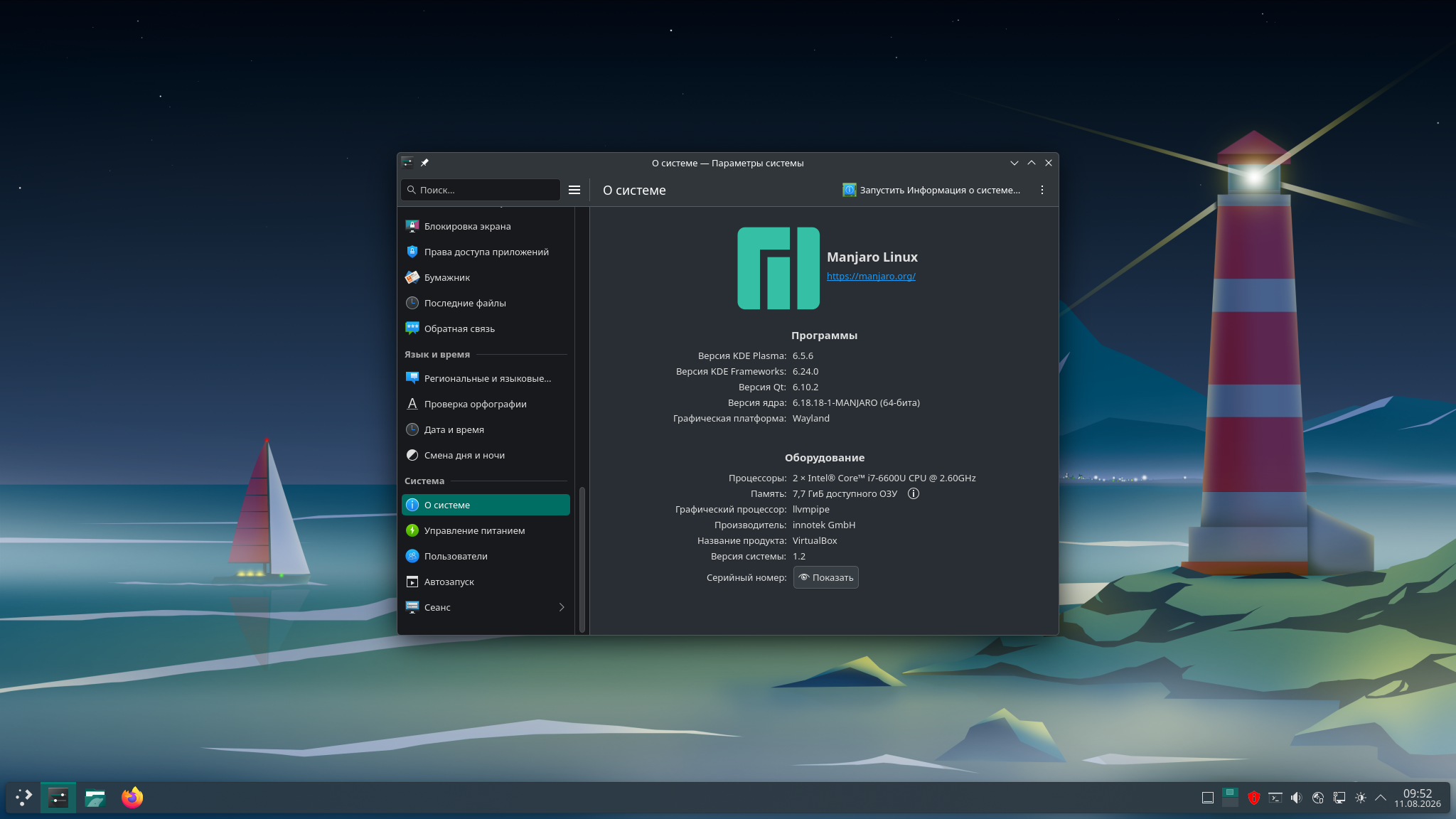Open Права доступа приложений settings

click(x=486, y=252)
